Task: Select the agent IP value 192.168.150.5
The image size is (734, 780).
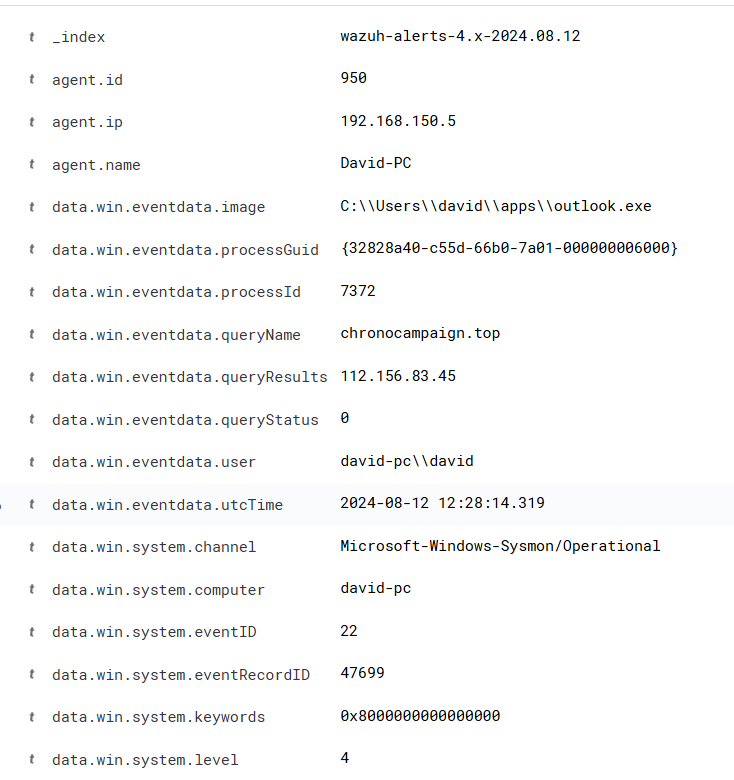Action: 398,121
